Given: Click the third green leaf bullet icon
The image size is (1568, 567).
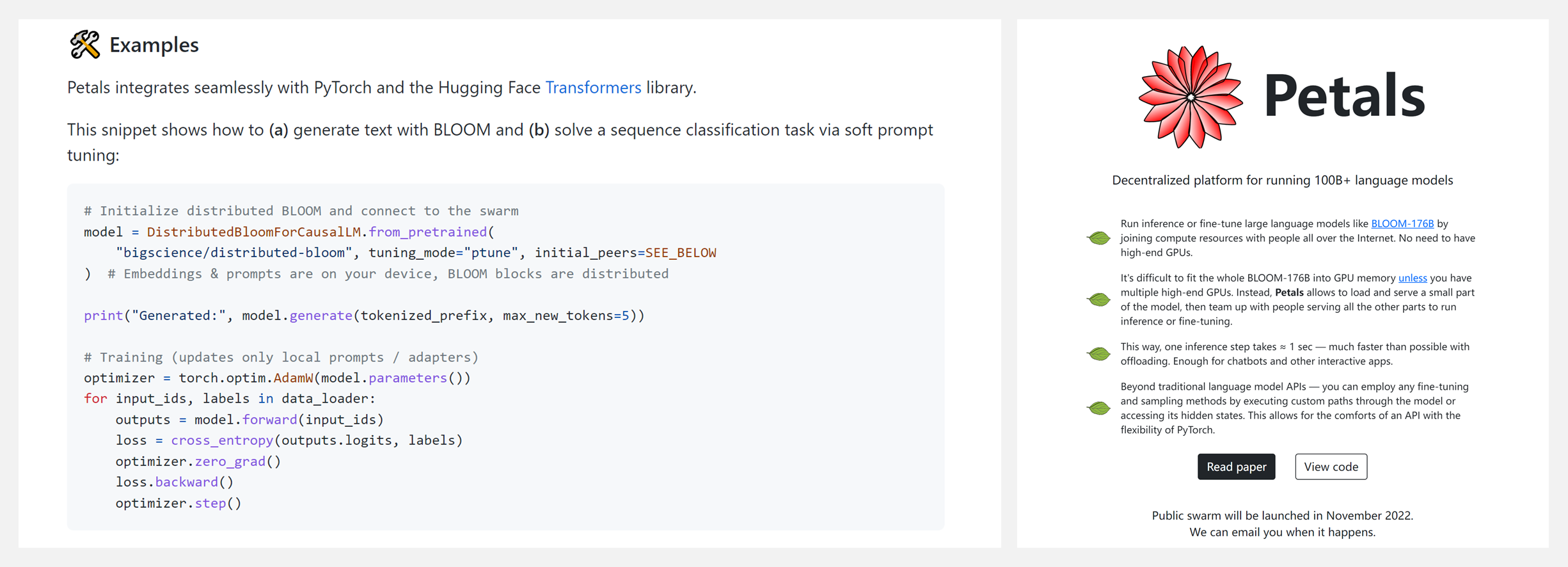Looking at the screenshot, I should tap(1098, 354).
